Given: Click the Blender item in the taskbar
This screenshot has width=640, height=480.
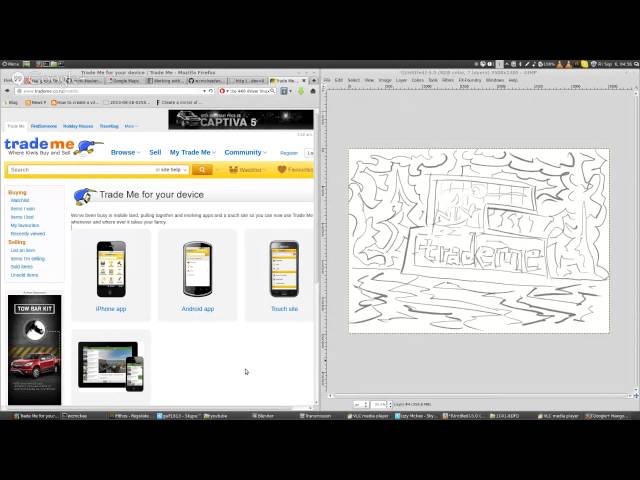Looking at the screenshot, I should click(263, 415).
